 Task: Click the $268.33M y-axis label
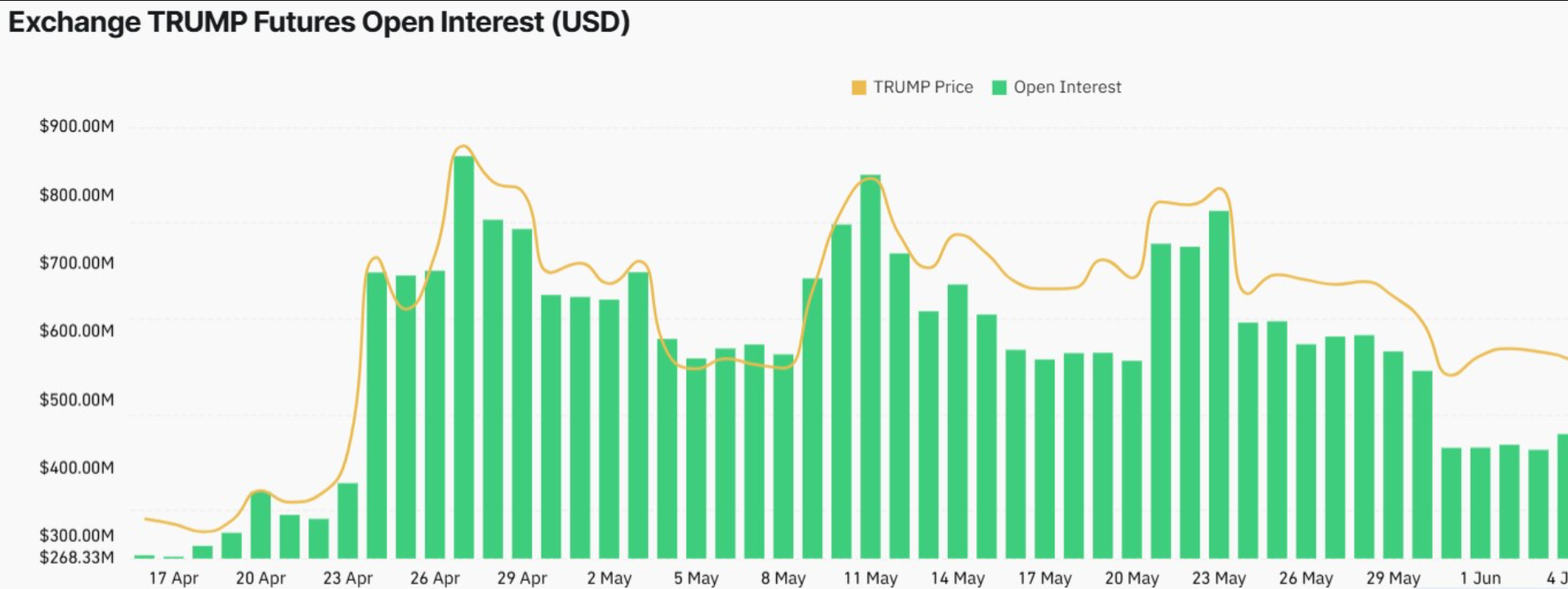(77, 557)
